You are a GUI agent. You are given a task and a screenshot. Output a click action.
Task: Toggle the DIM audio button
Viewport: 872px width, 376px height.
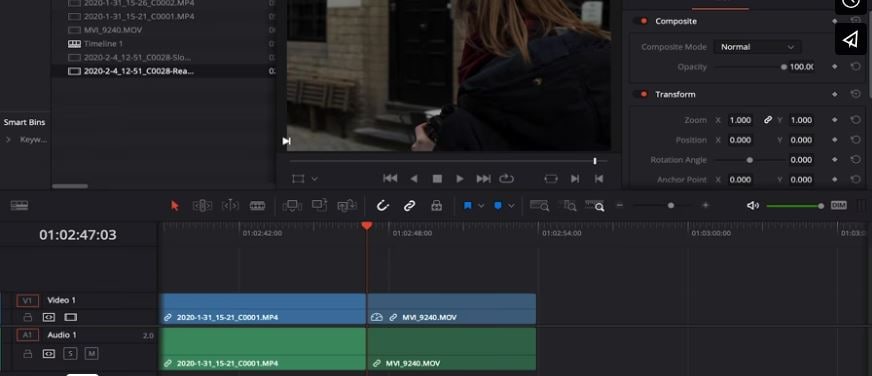839,205
